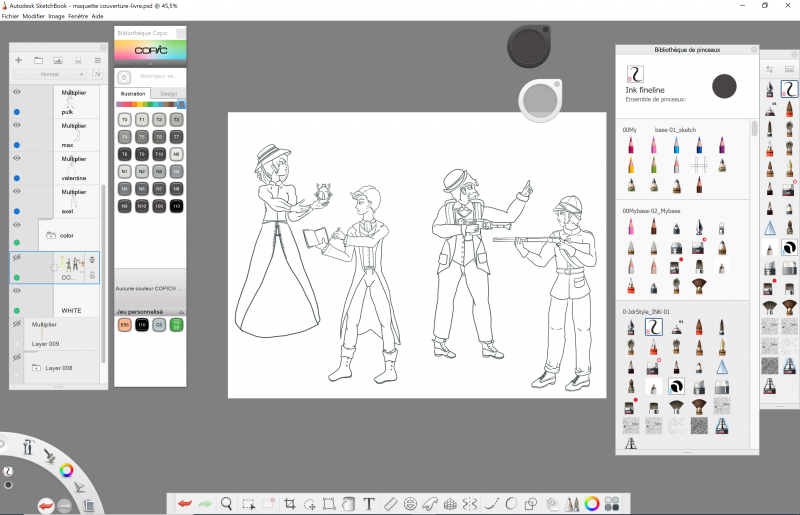
Task: Click the Copic color family spectrum bar
Action: pos(150,104)
